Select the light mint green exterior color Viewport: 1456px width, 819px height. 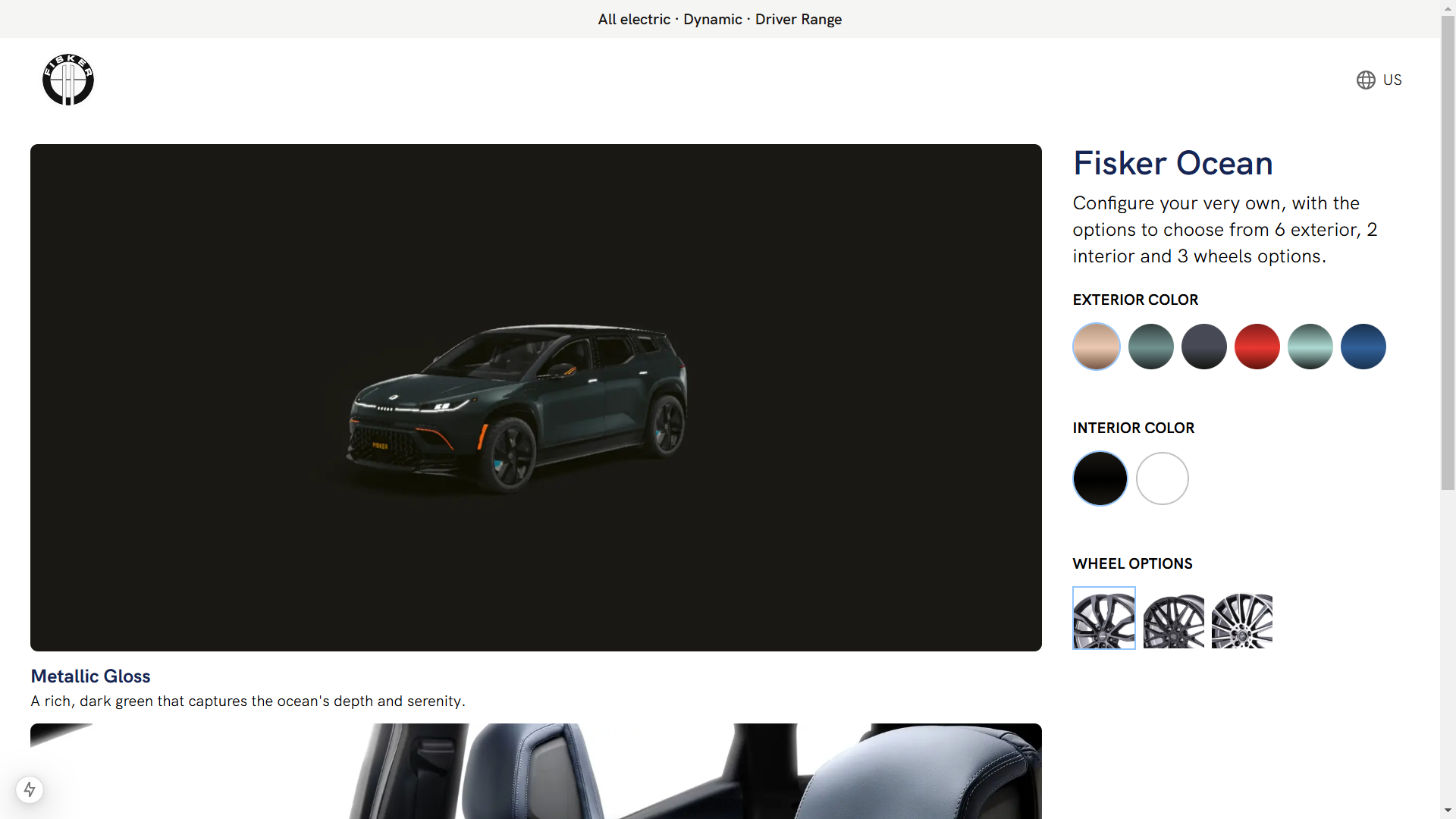click(1310, 347)
